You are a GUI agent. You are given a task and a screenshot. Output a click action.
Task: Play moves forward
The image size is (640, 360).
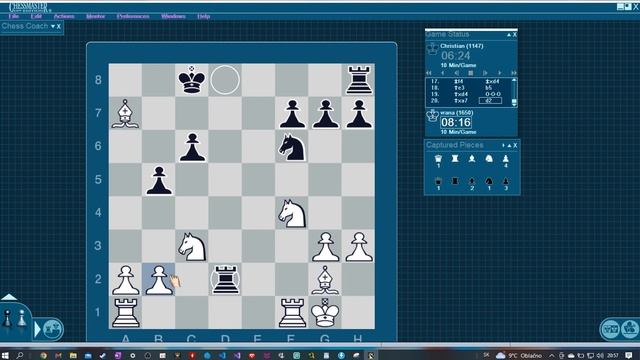click(x=485, y=73)
